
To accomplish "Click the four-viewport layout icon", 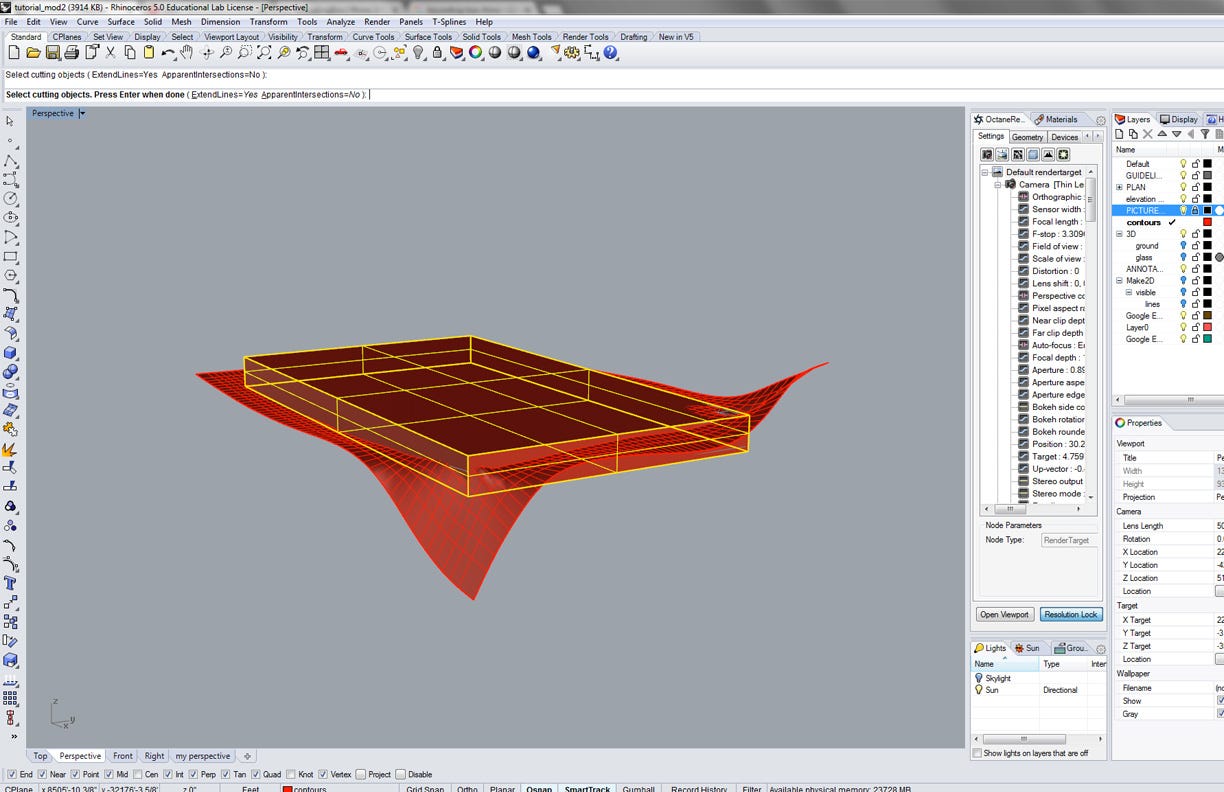I will 322,53.
